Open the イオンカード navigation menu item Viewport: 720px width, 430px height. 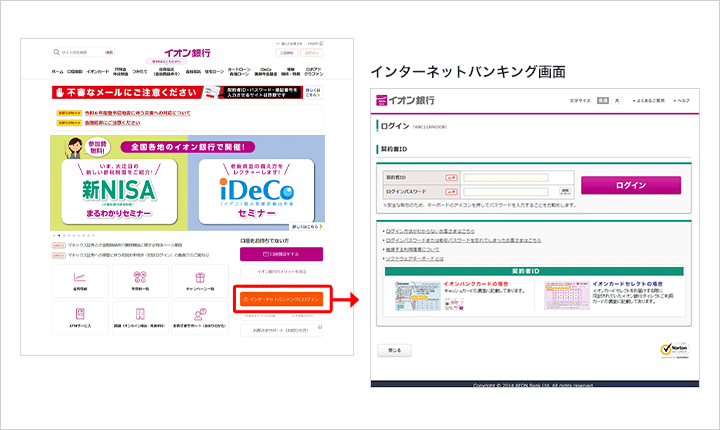[x=97, y=72]
